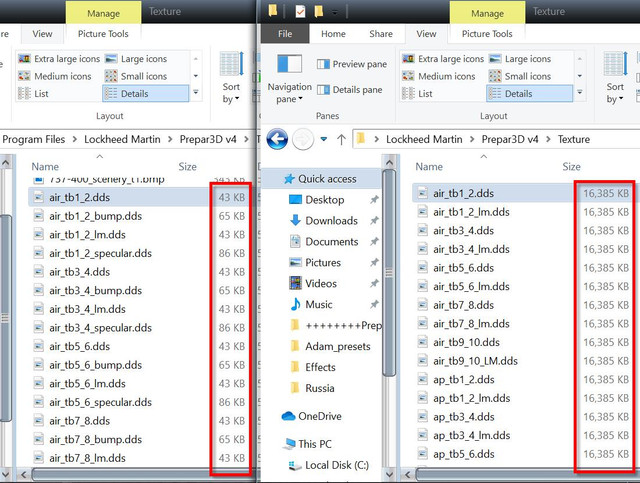Click Prepar3D v4 breadcrumb in right window
Screen dimensions: 640x483
[510, 140]
